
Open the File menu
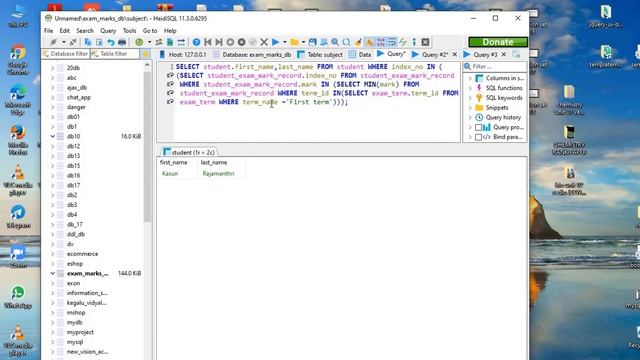[x=49, y=31]
